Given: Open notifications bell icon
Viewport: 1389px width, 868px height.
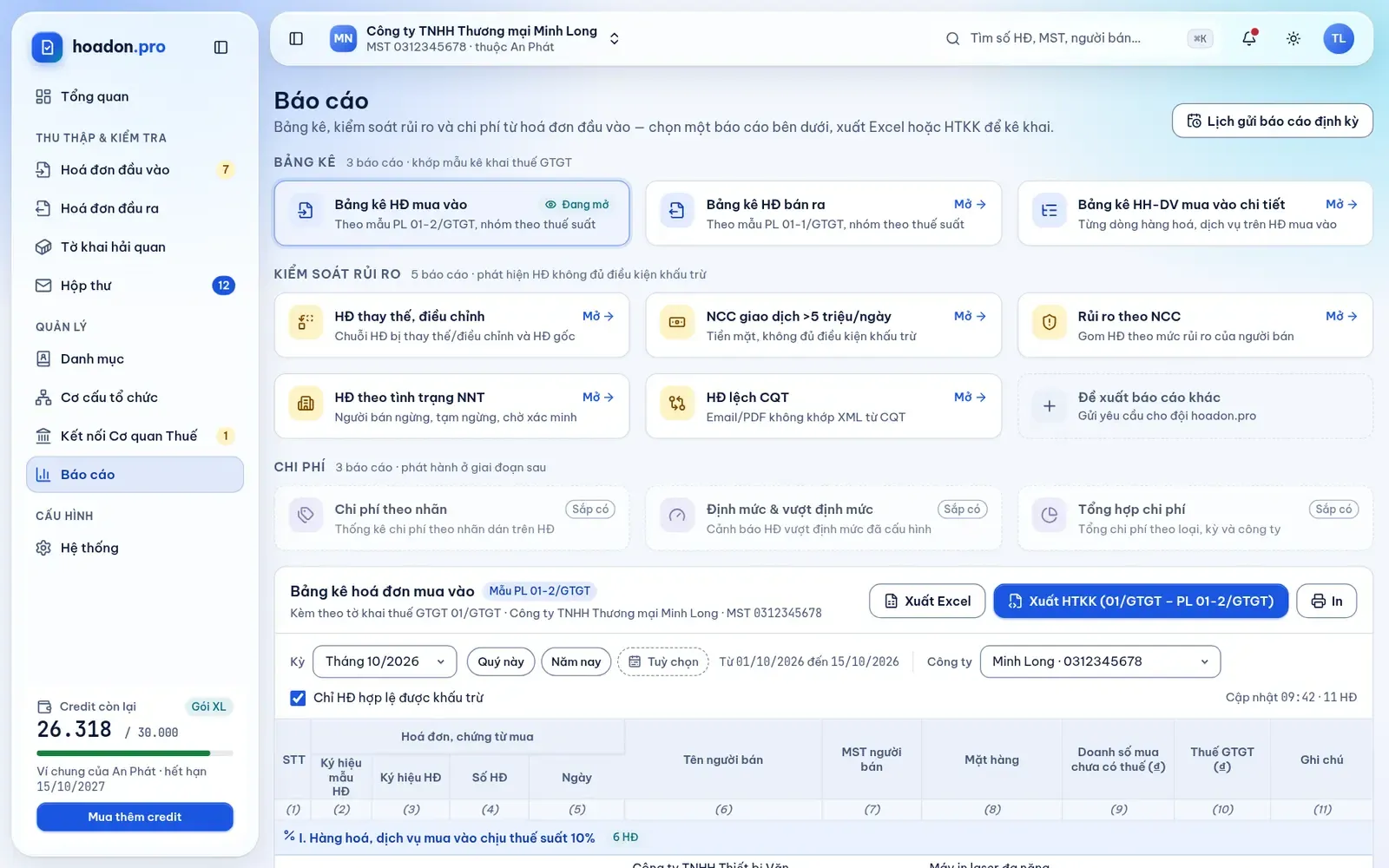Looking at the screenshot, I should coord(1249,38).
